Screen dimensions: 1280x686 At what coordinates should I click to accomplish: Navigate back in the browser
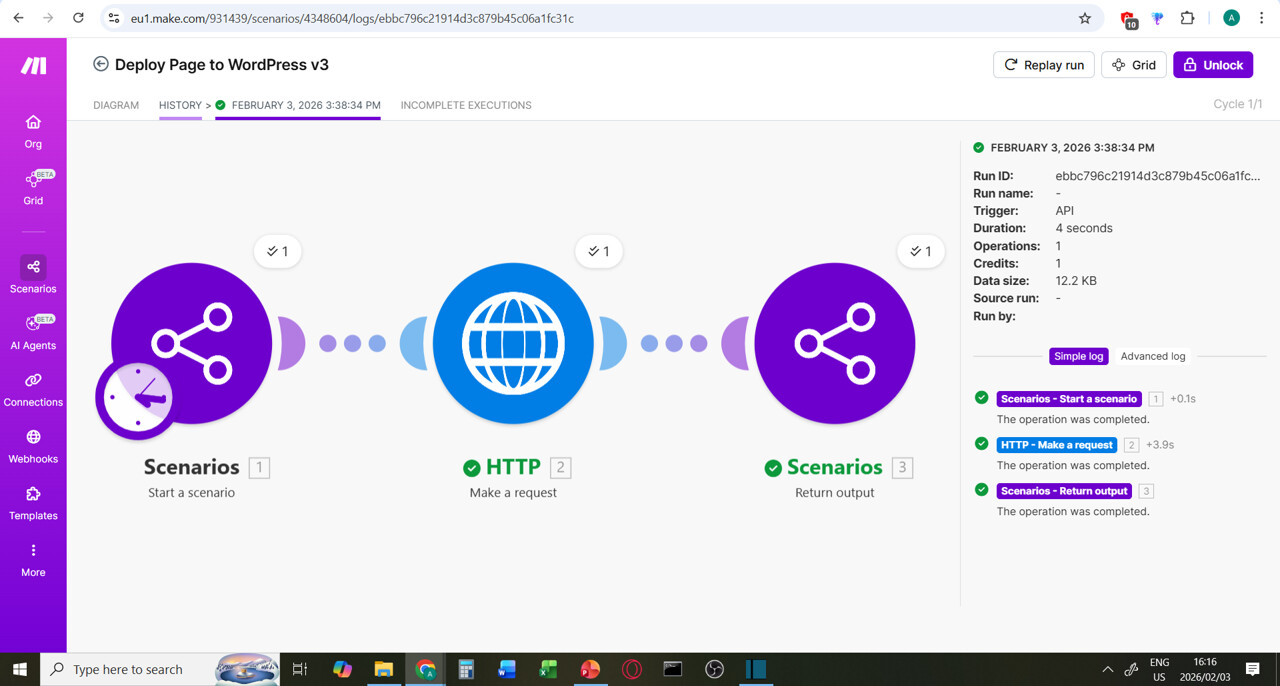coord(18,18)
